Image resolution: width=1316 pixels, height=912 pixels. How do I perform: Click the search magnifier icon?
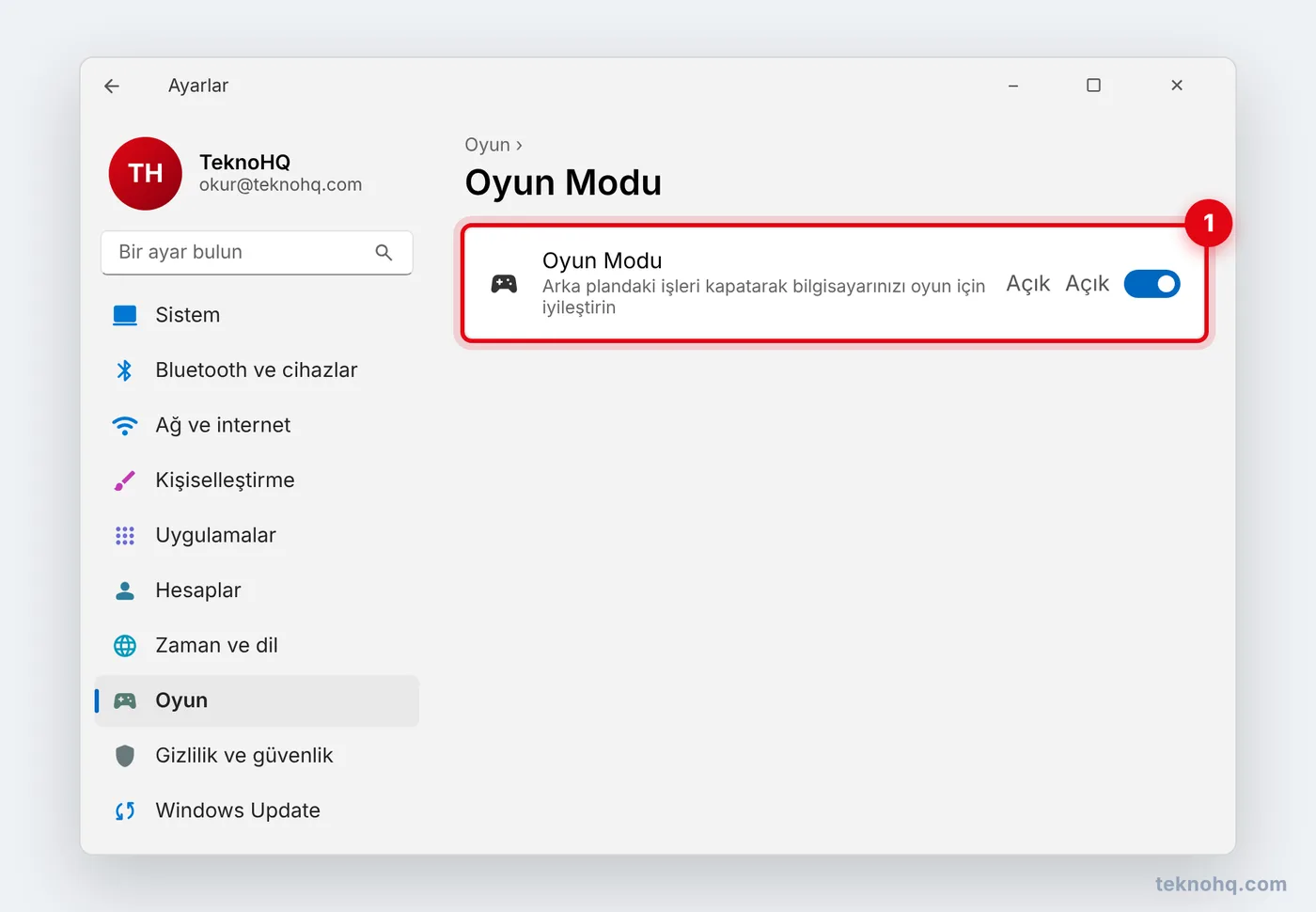384,252
